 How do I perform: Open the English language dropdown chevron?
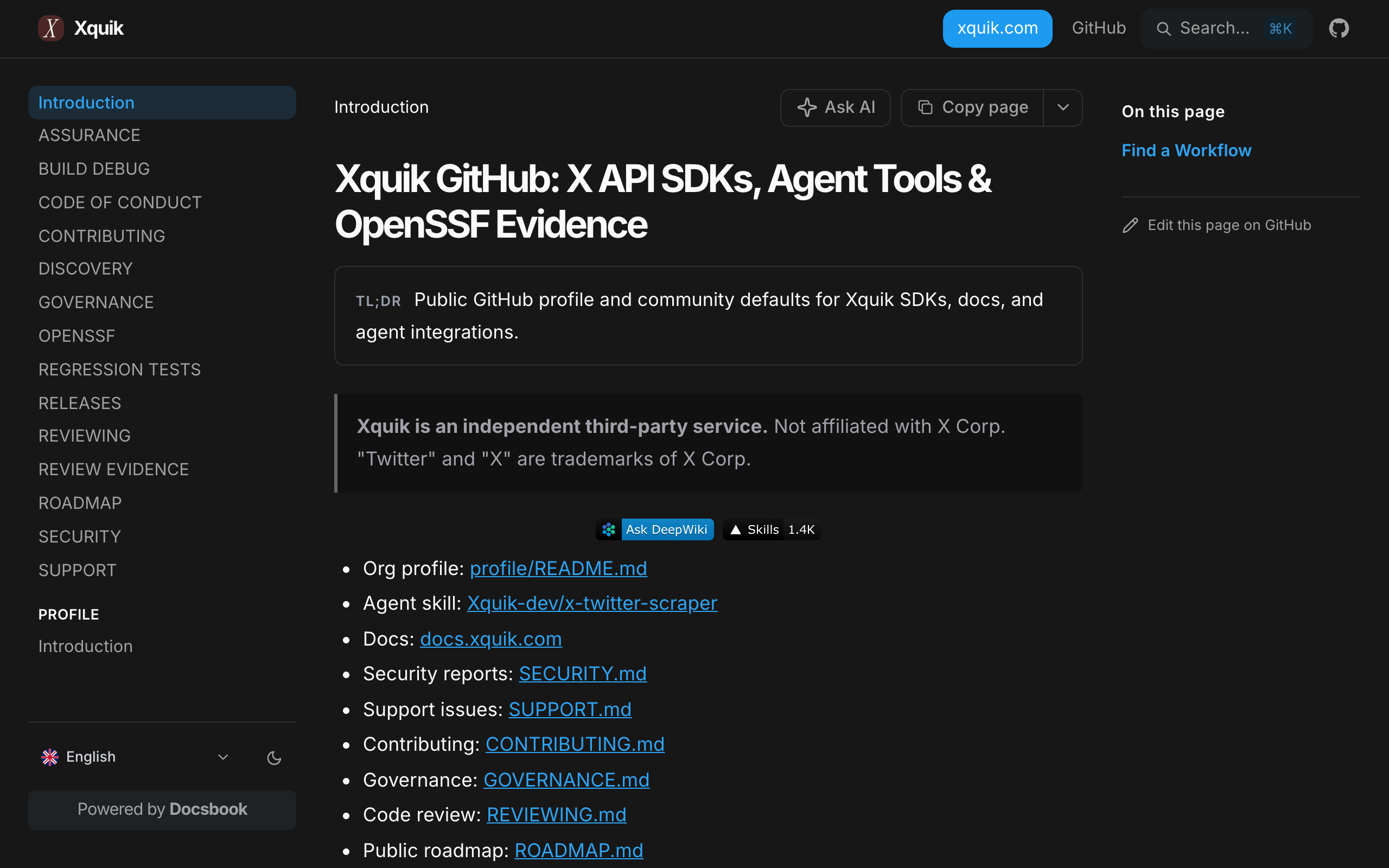click(x=224, y=757)
